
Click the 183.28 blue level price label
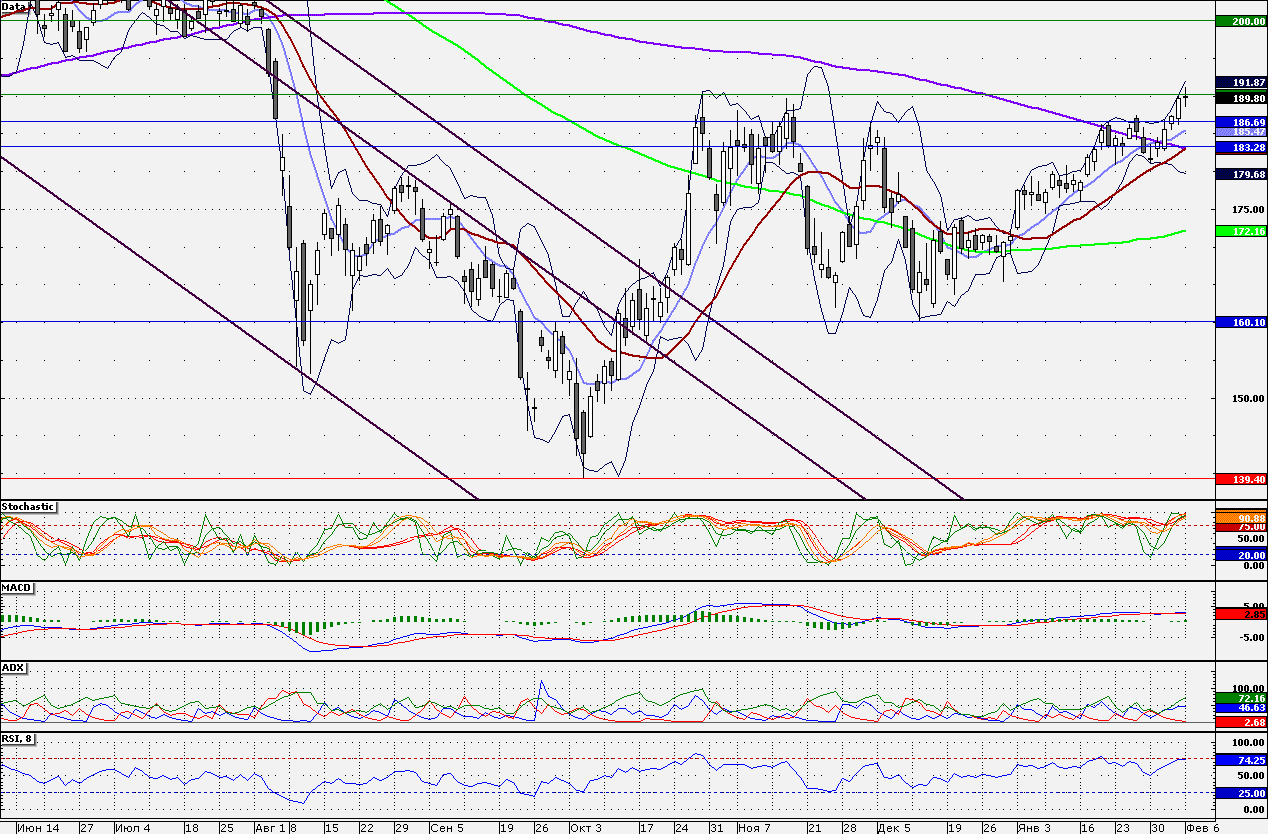point(1239,147)
